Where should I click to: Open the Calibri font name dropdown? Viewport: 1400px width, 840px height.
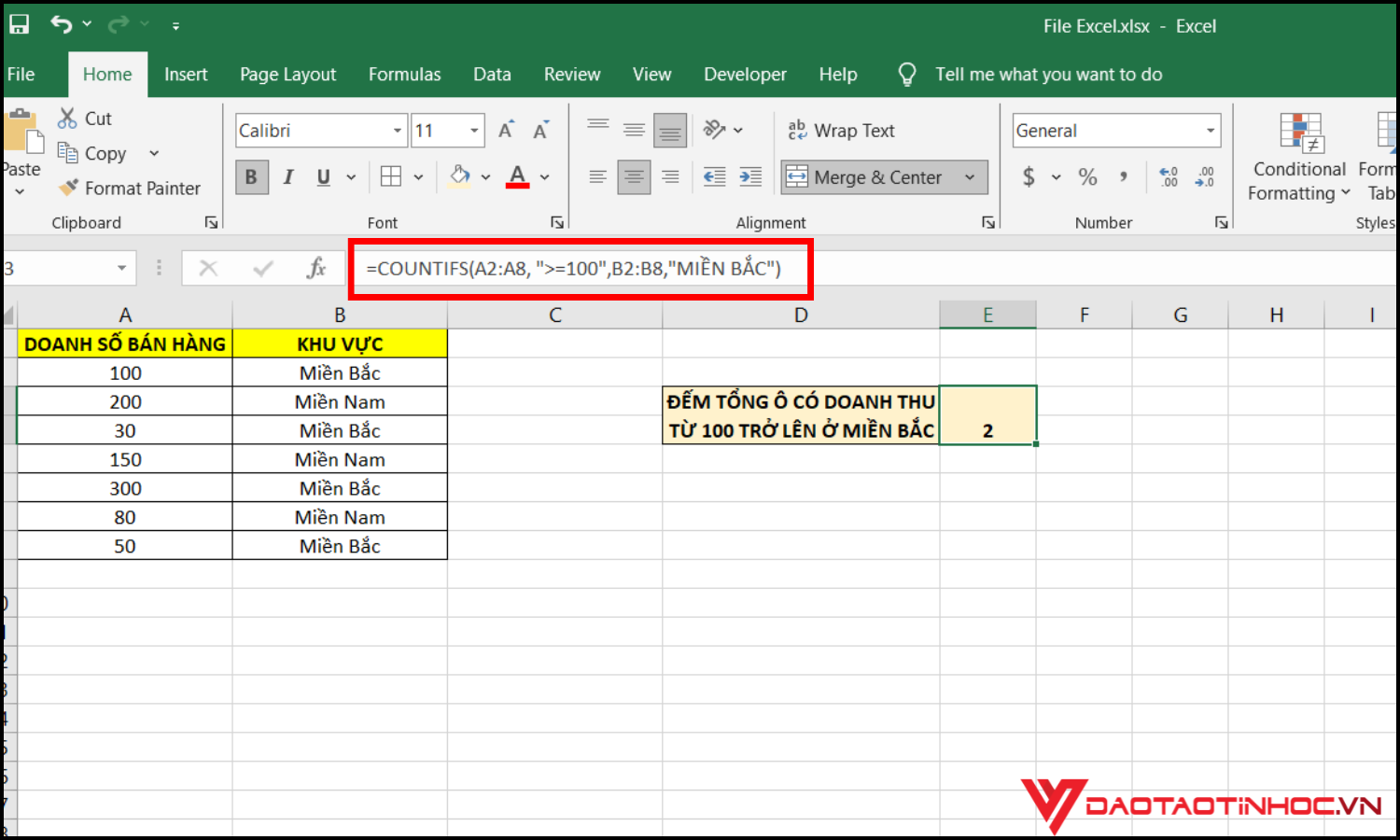pyautogui.click(x=398, y=131)
